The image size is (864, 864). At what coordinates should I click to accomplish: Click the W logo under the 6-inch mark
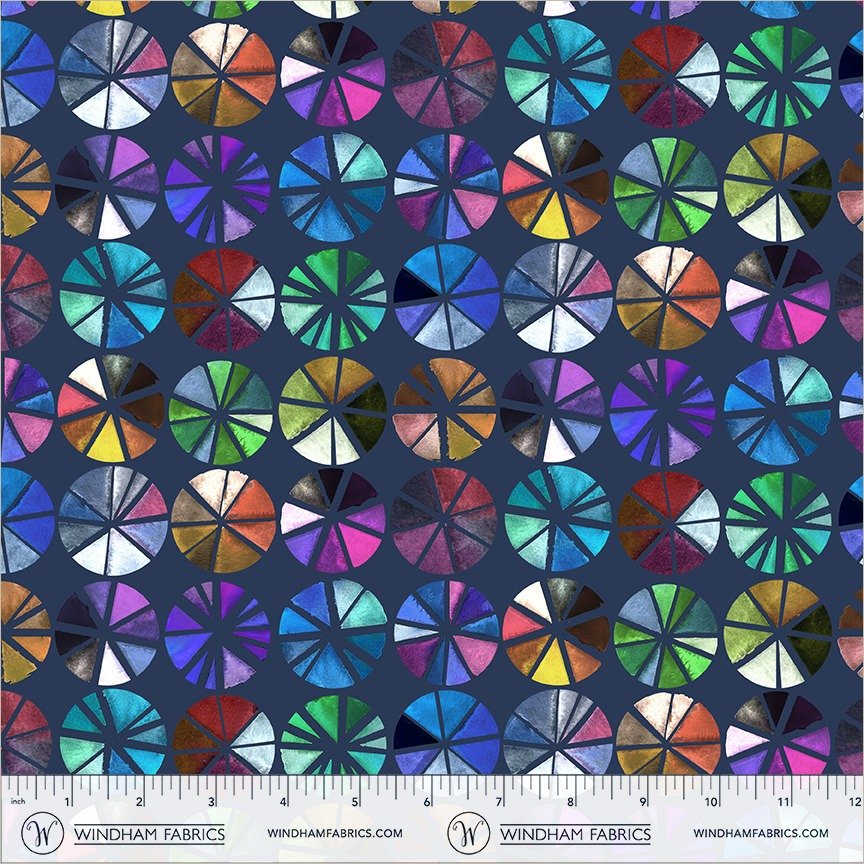[468, 833]
